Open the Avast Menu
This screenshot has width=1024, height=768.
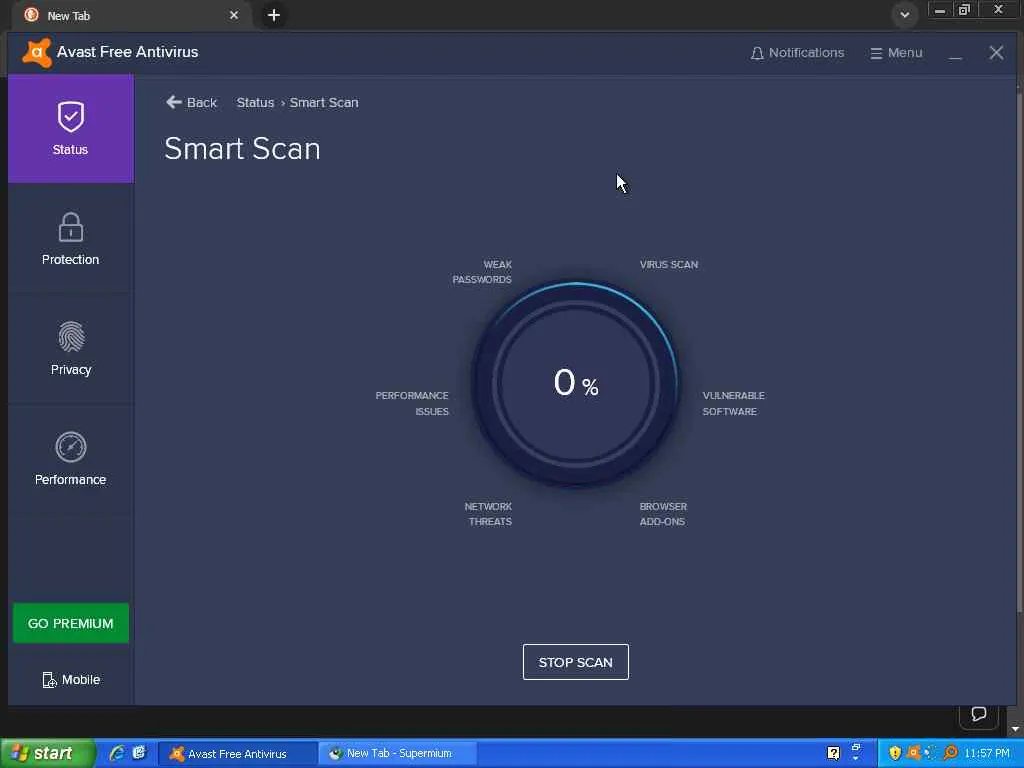[x=896, y=53]
